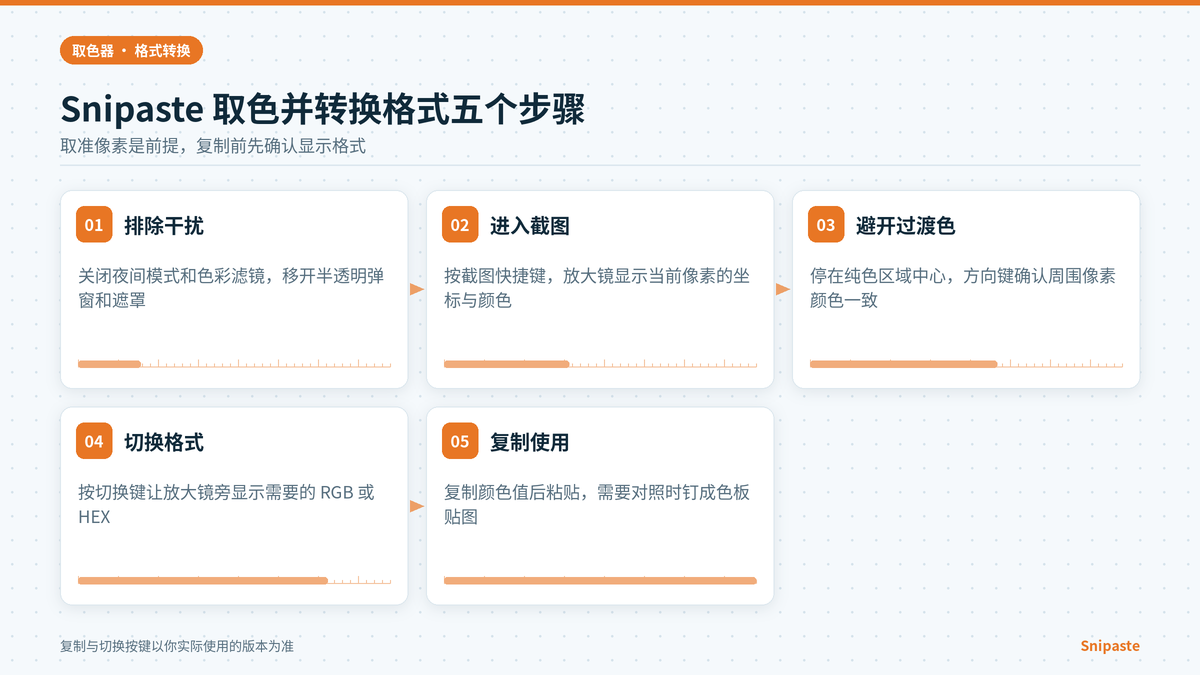Click the orange 02 step badge
This screenshot has height=675, width=1200.
click(460, 225)
